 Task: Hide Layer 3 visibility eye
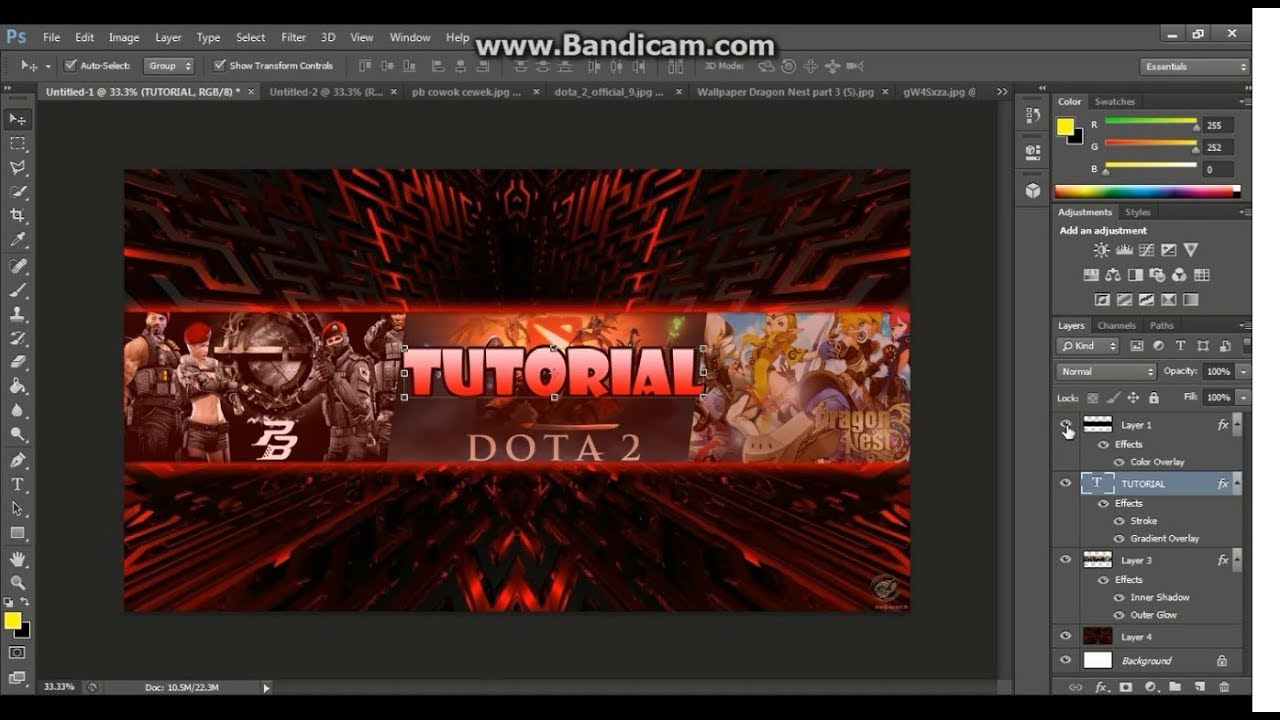(1065, 560)
